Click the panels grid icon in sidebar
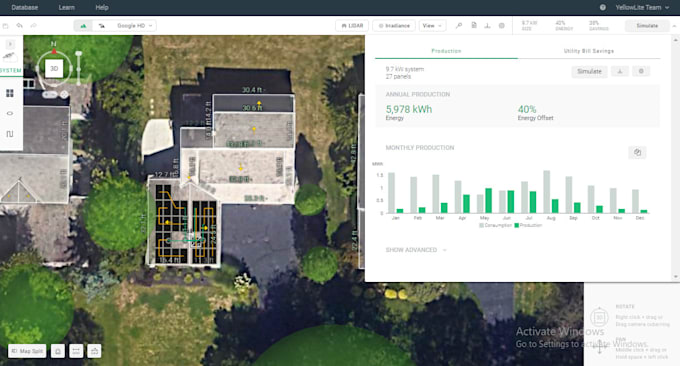 pyautogui.click(x=10, y=93)
